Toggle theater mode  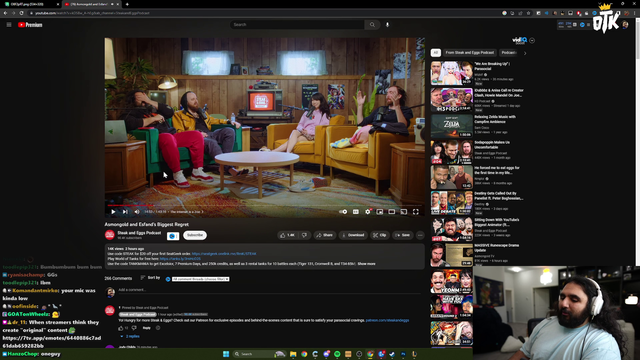[391, 211]
